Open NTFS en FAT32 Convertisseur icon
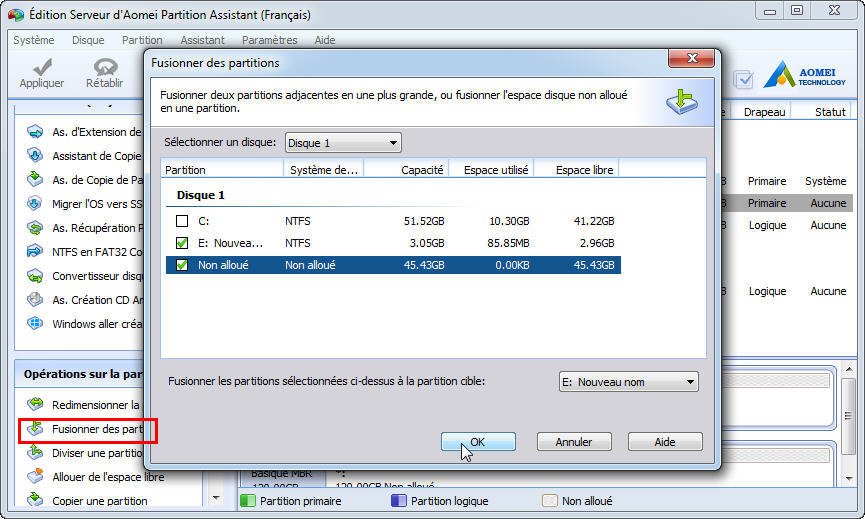This screenshot has height=519, width=865. click(x=35, y=252)
